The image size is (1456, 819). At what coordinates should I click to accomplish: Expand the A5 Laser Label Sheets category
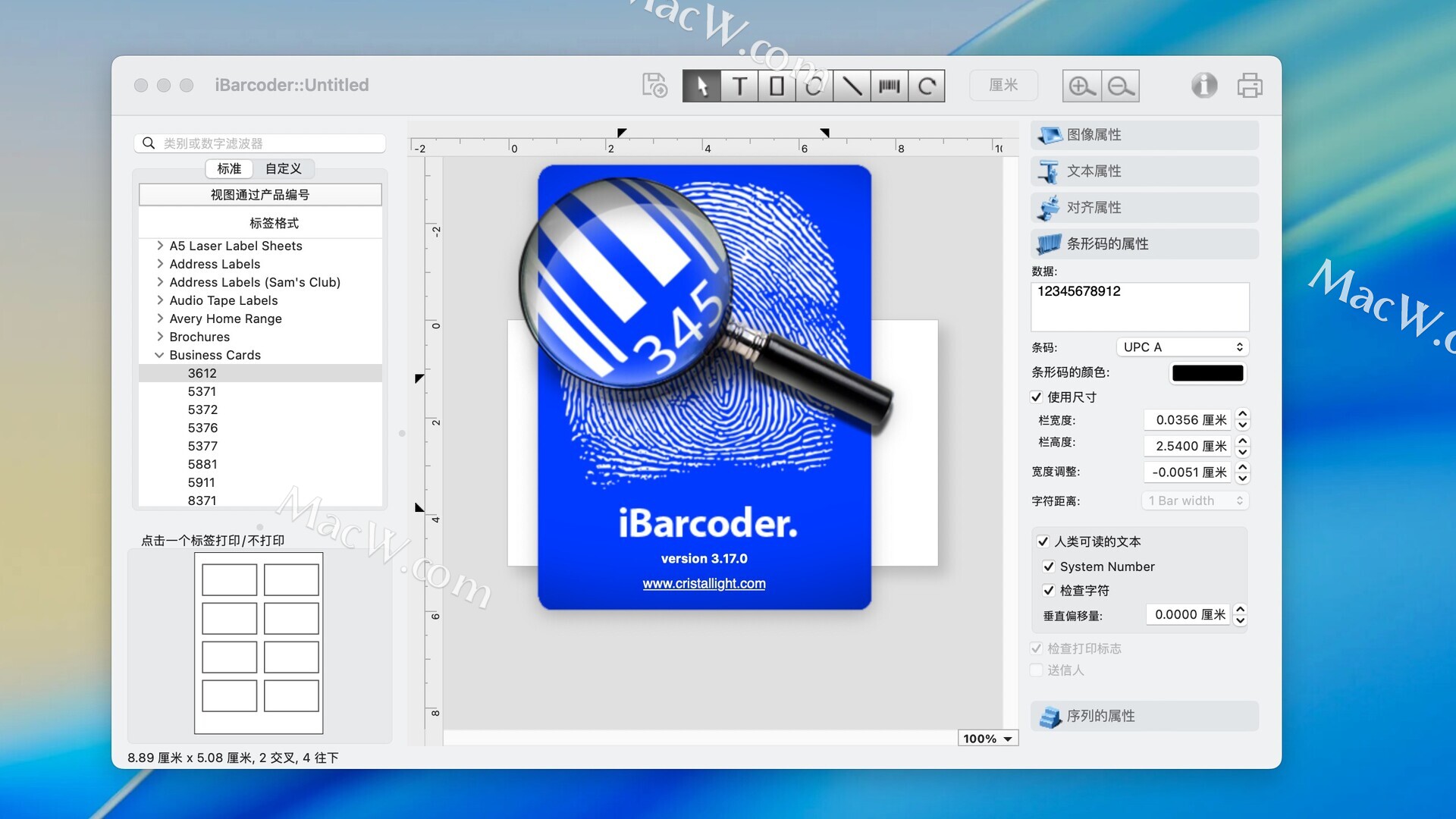coord(160,246)
